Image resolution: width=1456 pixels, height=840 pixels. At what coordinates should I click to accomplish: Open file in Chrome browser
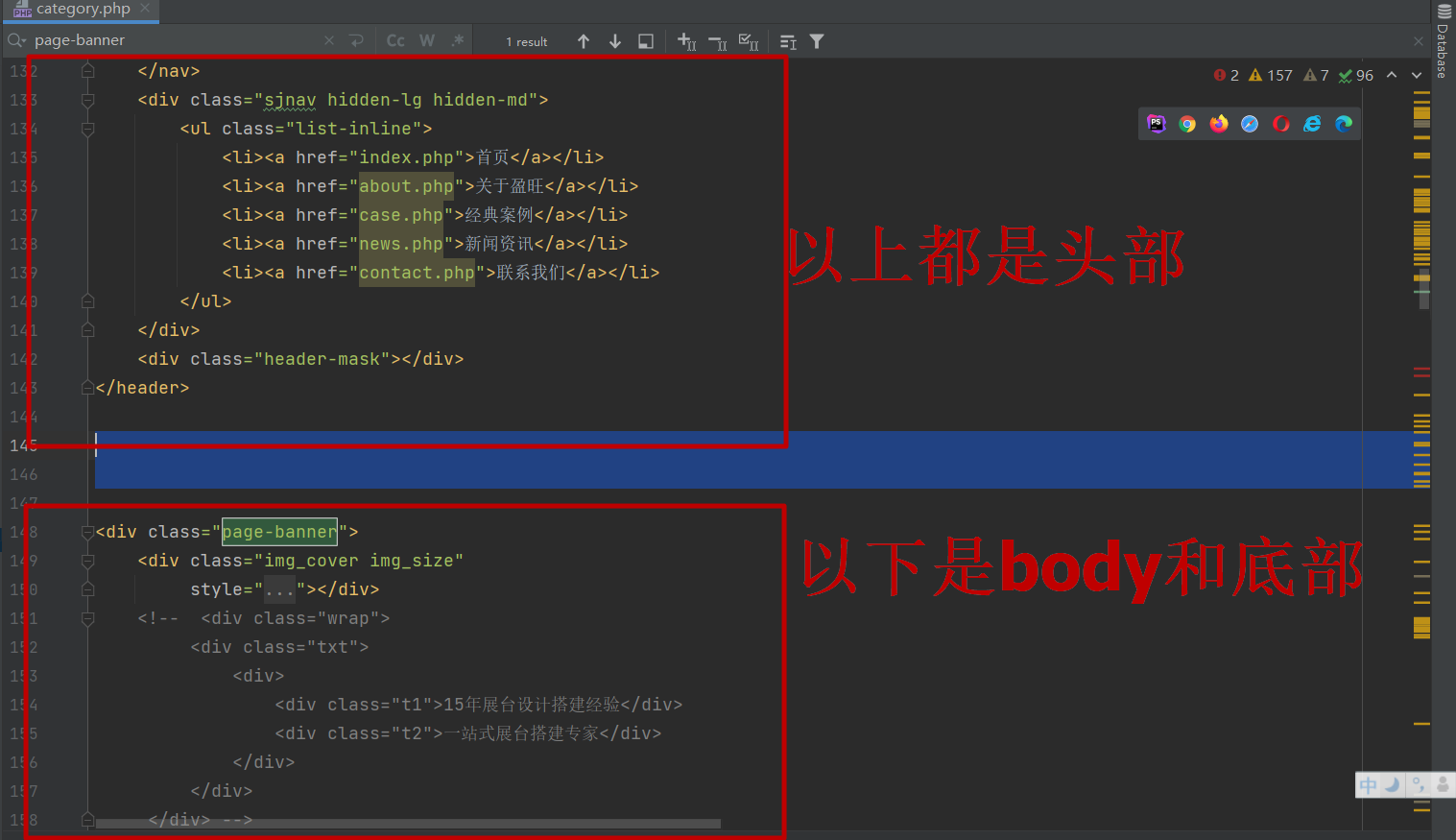[1187, 124]
